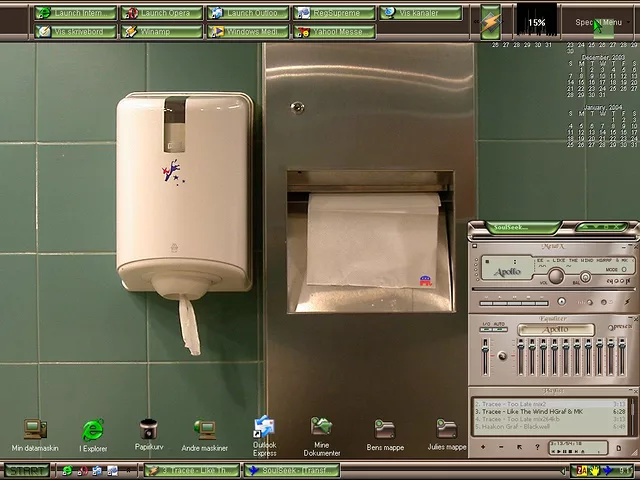This screenshot has width=640, height=480.
Task: Open Mine Dokumenter folder
Action: [321, 429]
